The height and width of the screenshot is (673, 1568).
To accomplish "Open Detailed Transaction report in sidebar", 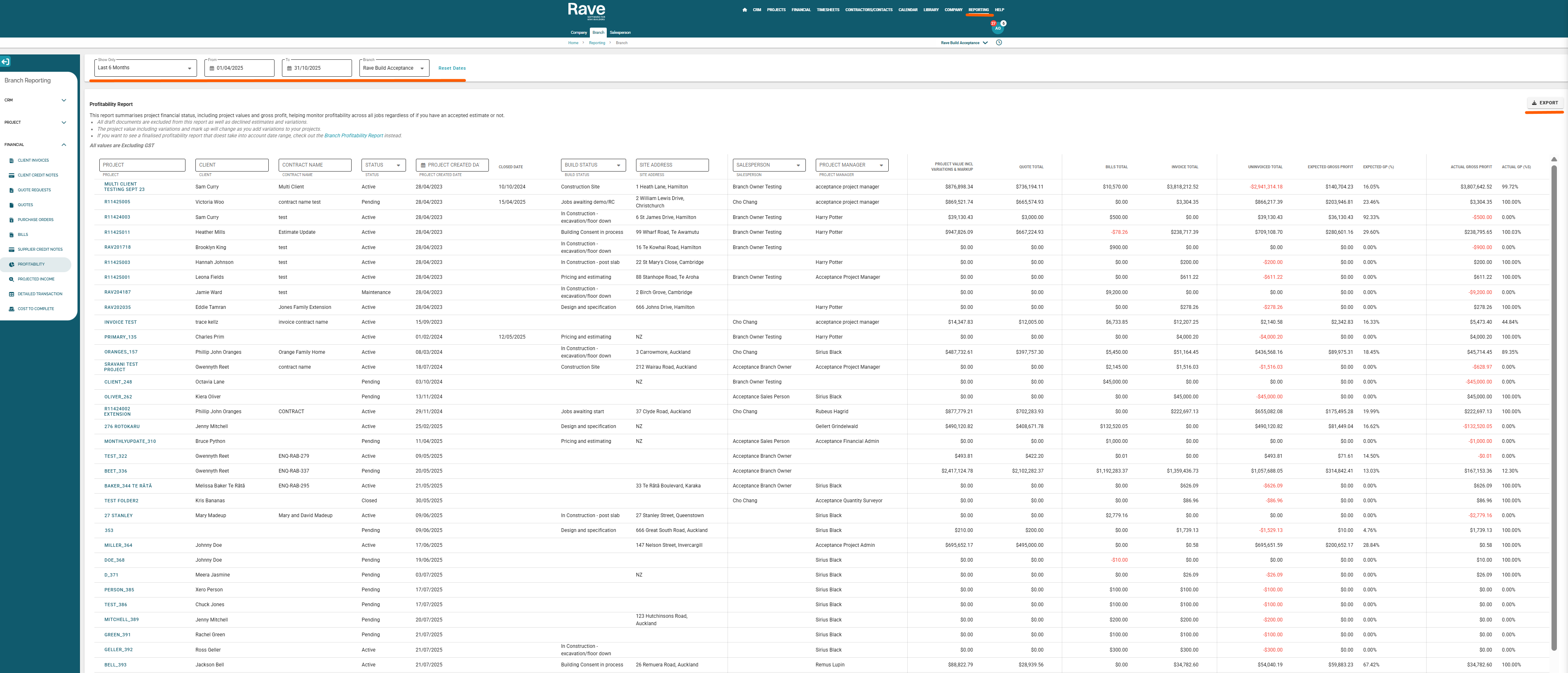I will 40,294.
